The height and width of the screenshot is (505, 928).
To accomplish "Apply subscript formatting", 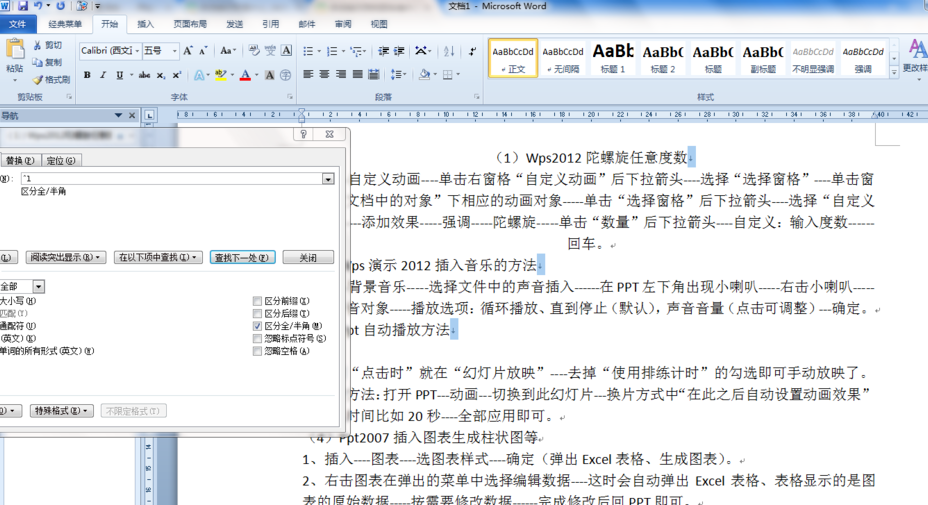I will coord(160,75).
